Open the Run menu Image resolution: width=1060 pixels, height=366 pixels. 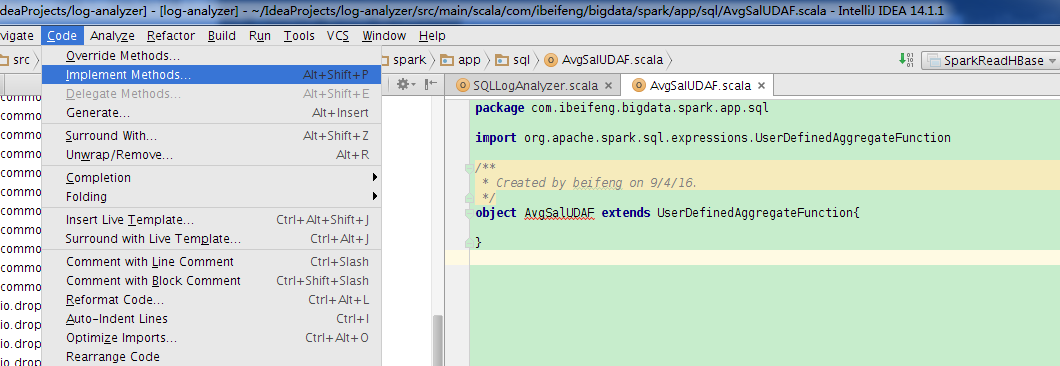click(x=260, y=36)
